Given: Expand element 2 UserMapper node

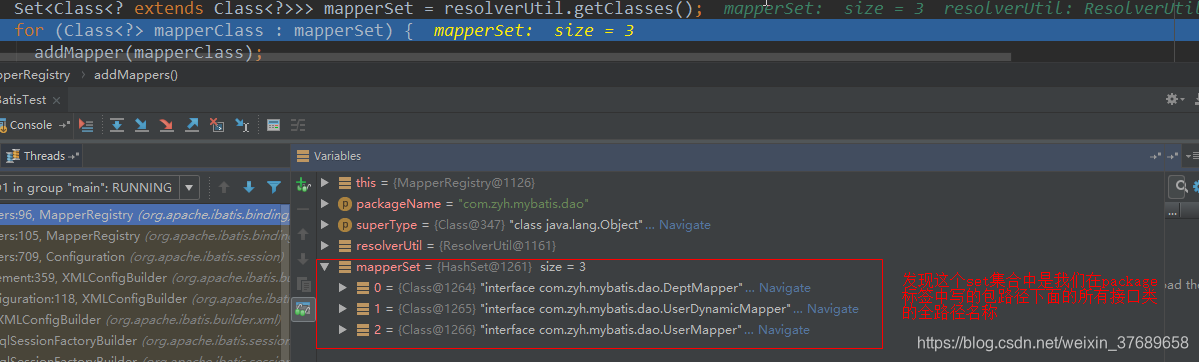Looking at the screenshot, I should (x=343, y=330).
